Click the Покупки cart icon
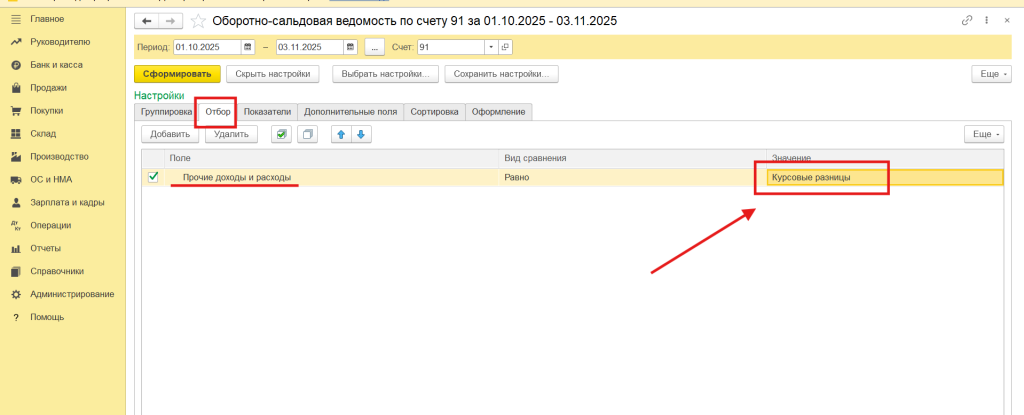The image size is (1024, 415). coord(16,111)
